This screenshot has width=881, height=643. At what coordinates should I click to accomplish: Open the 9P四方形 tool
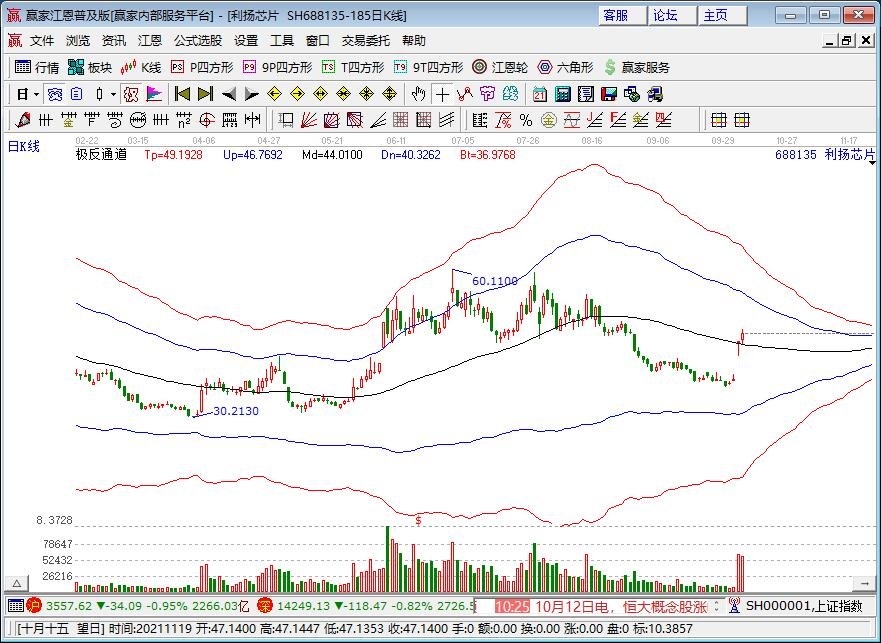click(x=278, y=67)
